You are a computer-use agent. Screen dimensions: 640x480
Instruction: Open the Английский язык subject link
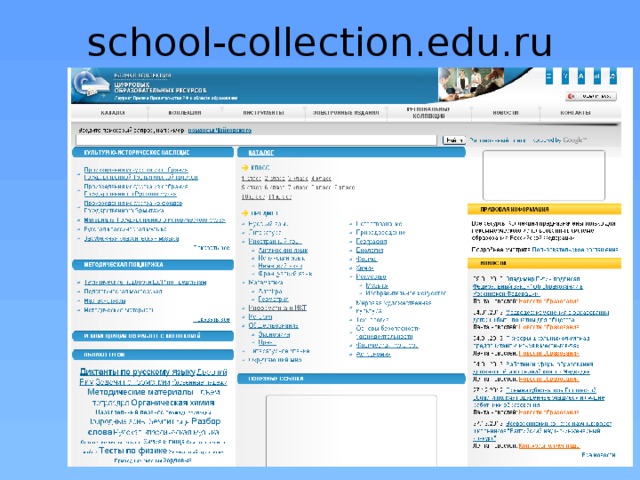coord(282,250)
